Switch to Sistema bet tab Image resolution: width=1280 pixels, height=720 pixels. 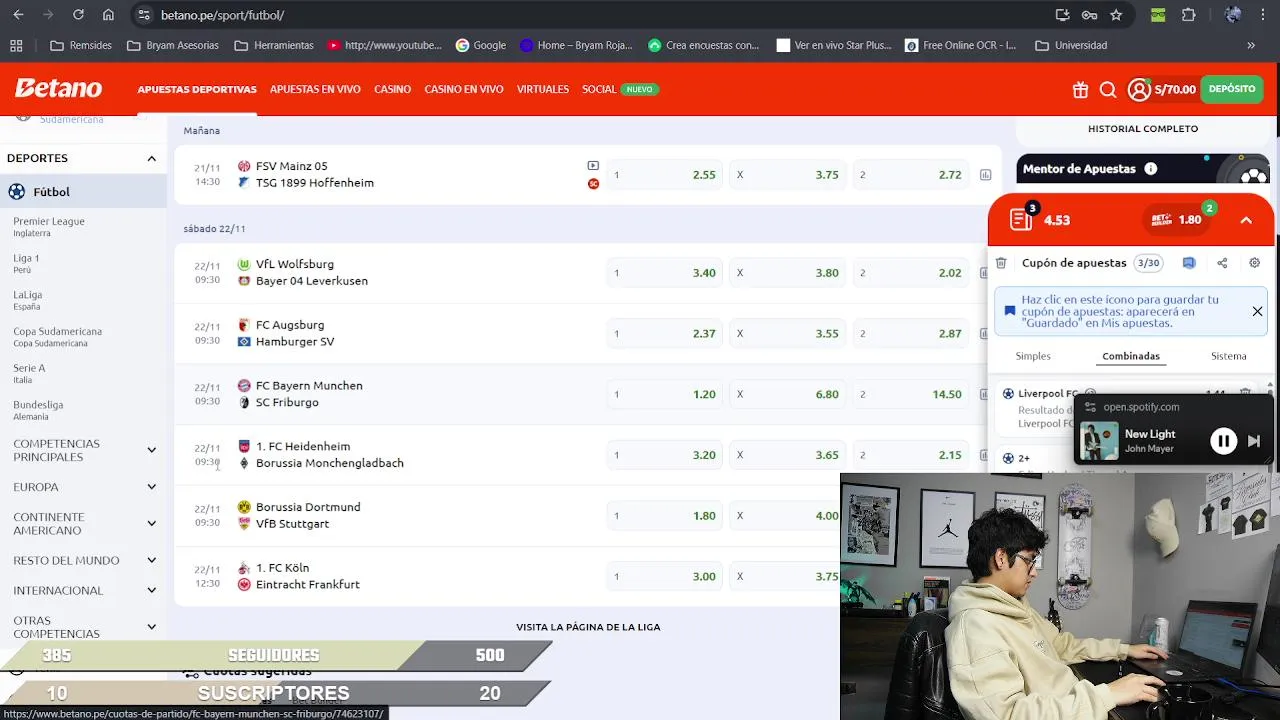coord(1228,356)
